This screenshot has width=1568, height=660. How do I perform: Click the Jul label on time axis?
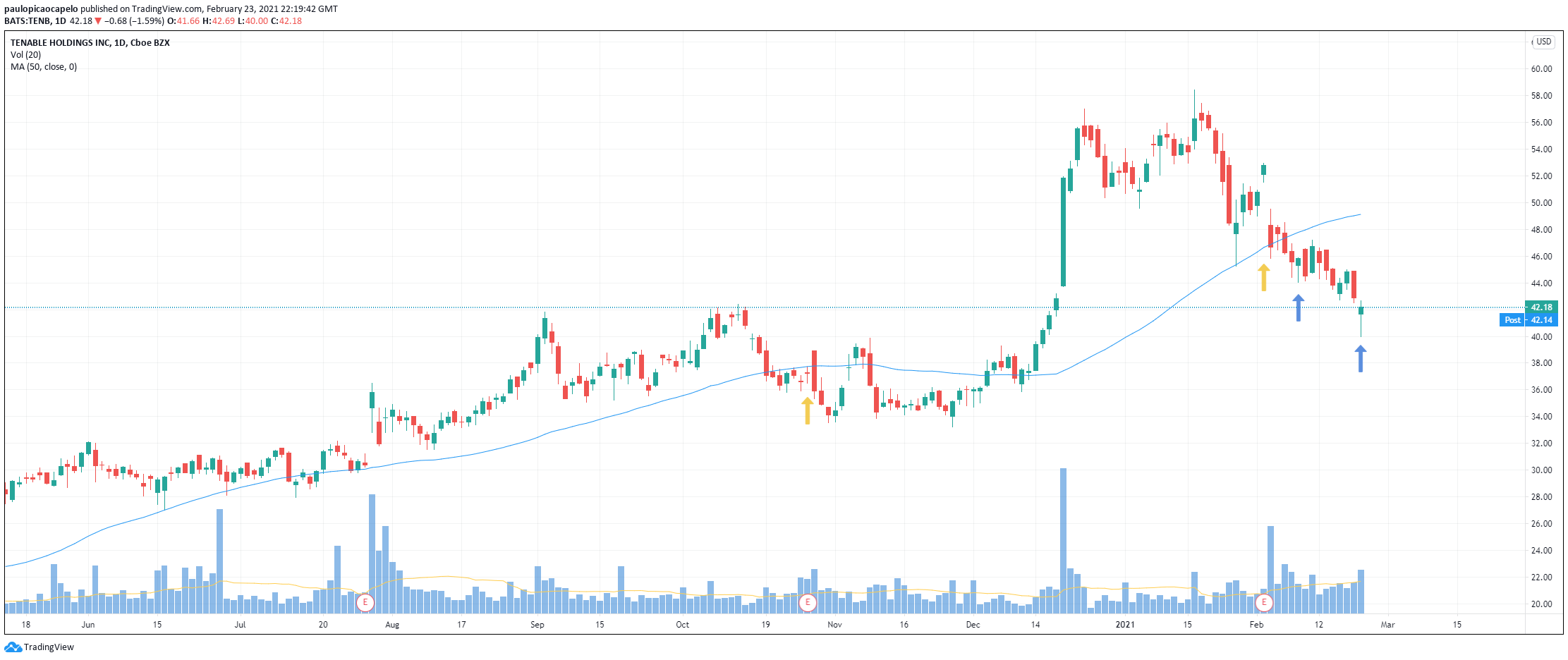241,625
